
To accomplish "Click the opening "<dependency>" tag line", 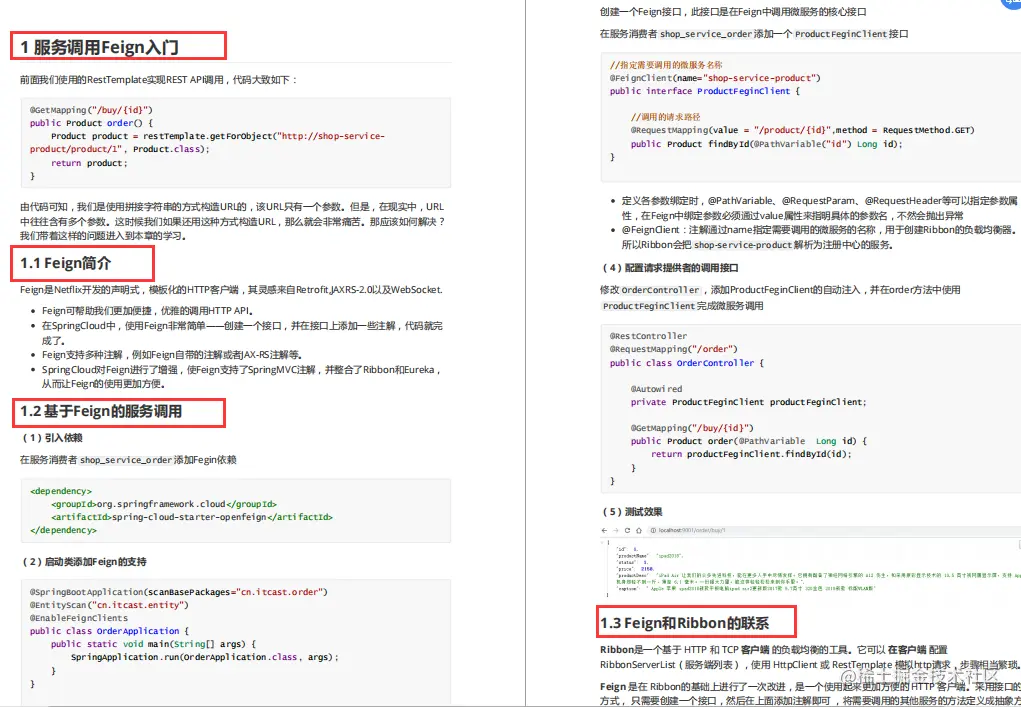I will 61,491.
